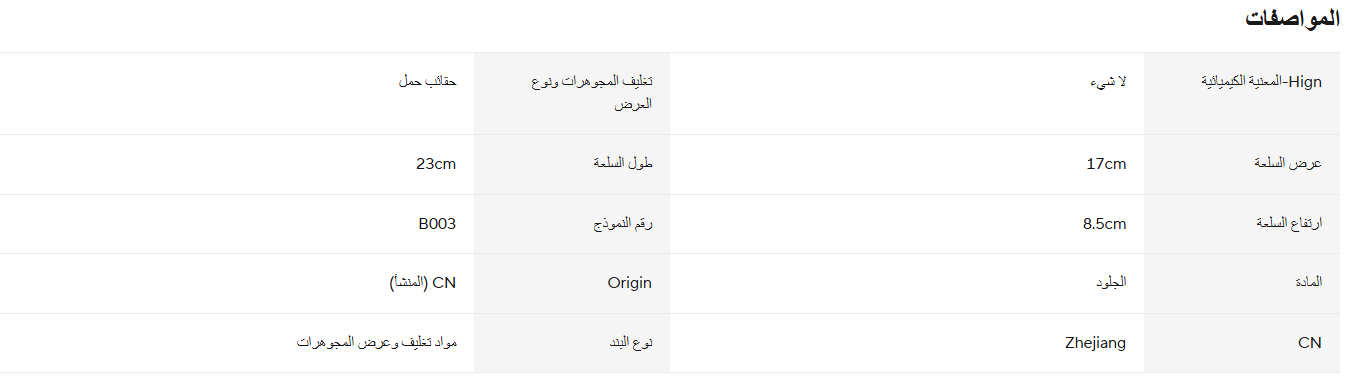Click the الجلود material value
The width and height of the screenshot is (1347, 382).
coord(1111,283)
